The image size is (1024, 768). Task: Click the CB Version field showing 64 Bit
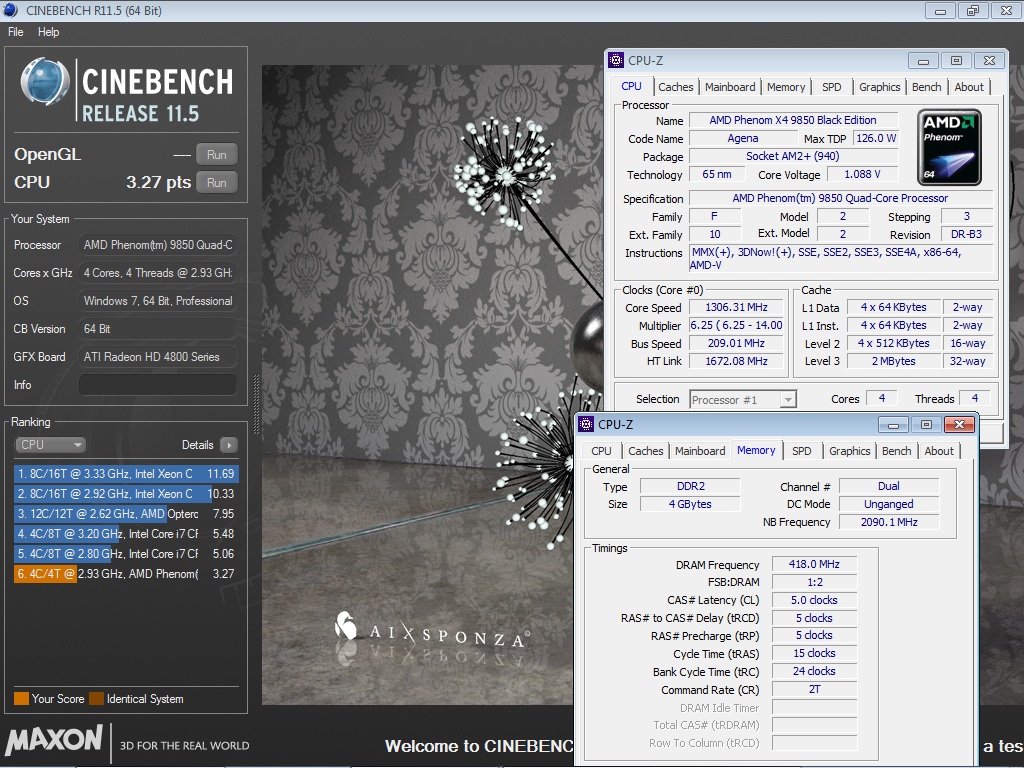[157, 328]
